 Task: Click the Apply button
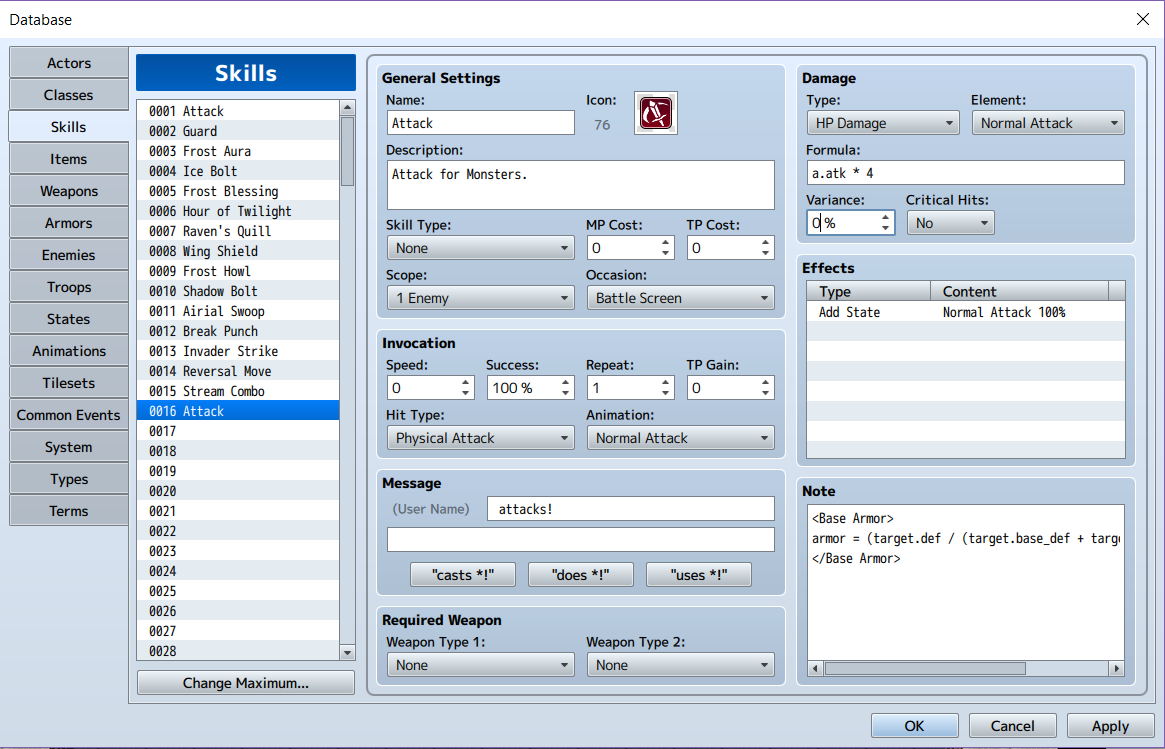click(x=1110, y=726)
